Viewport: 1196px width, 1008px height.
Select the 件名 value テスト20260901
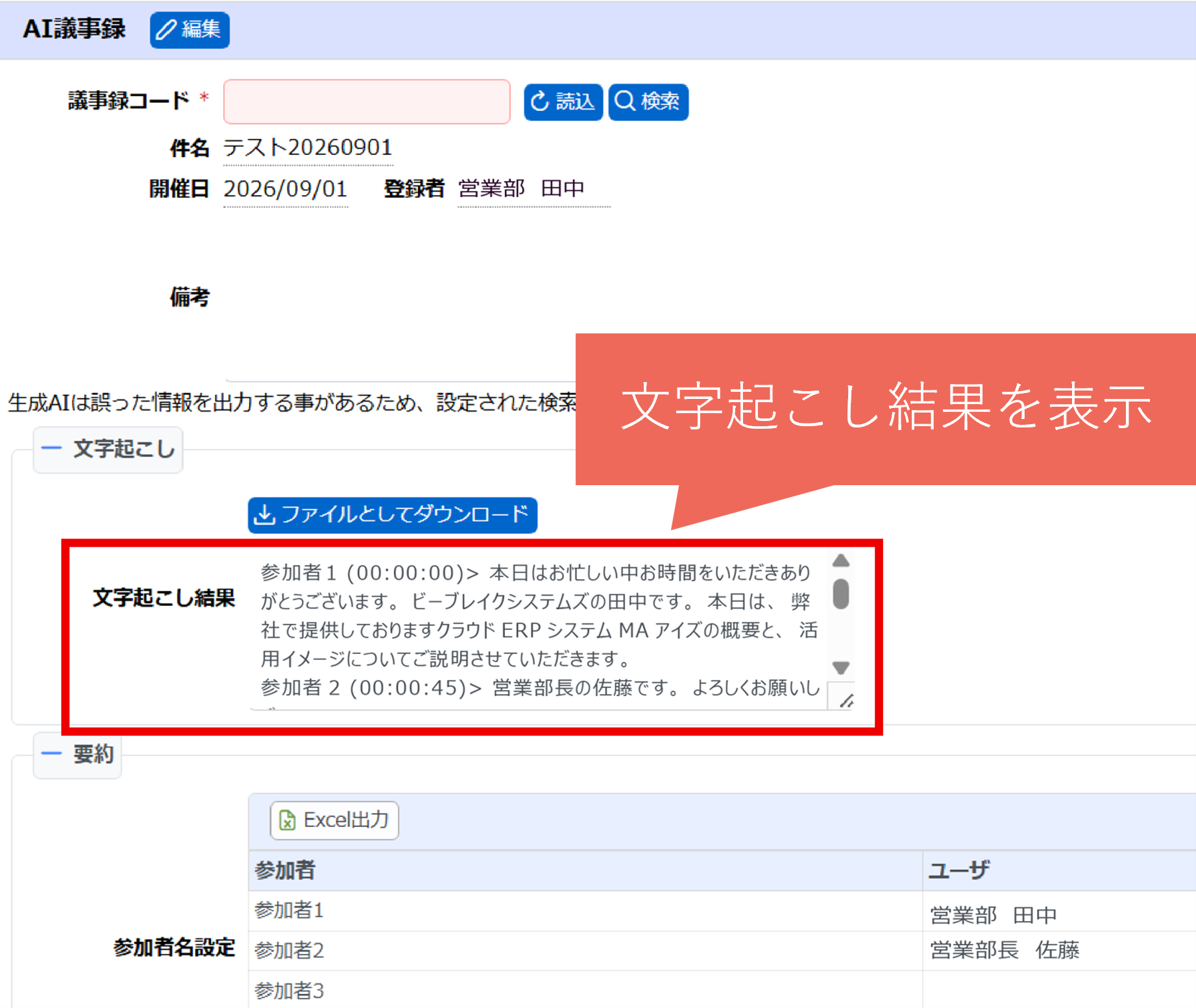tap(308, 148)
